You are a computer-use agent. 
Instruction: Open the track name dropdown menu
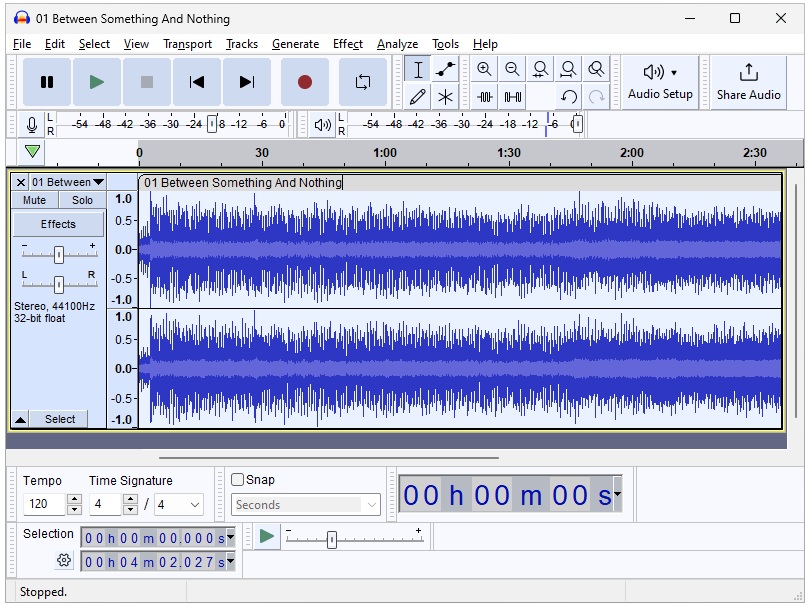98,182
